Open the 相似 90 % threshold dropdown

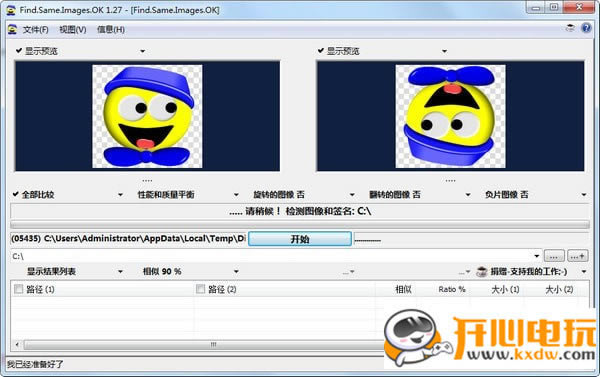(236, 272)
